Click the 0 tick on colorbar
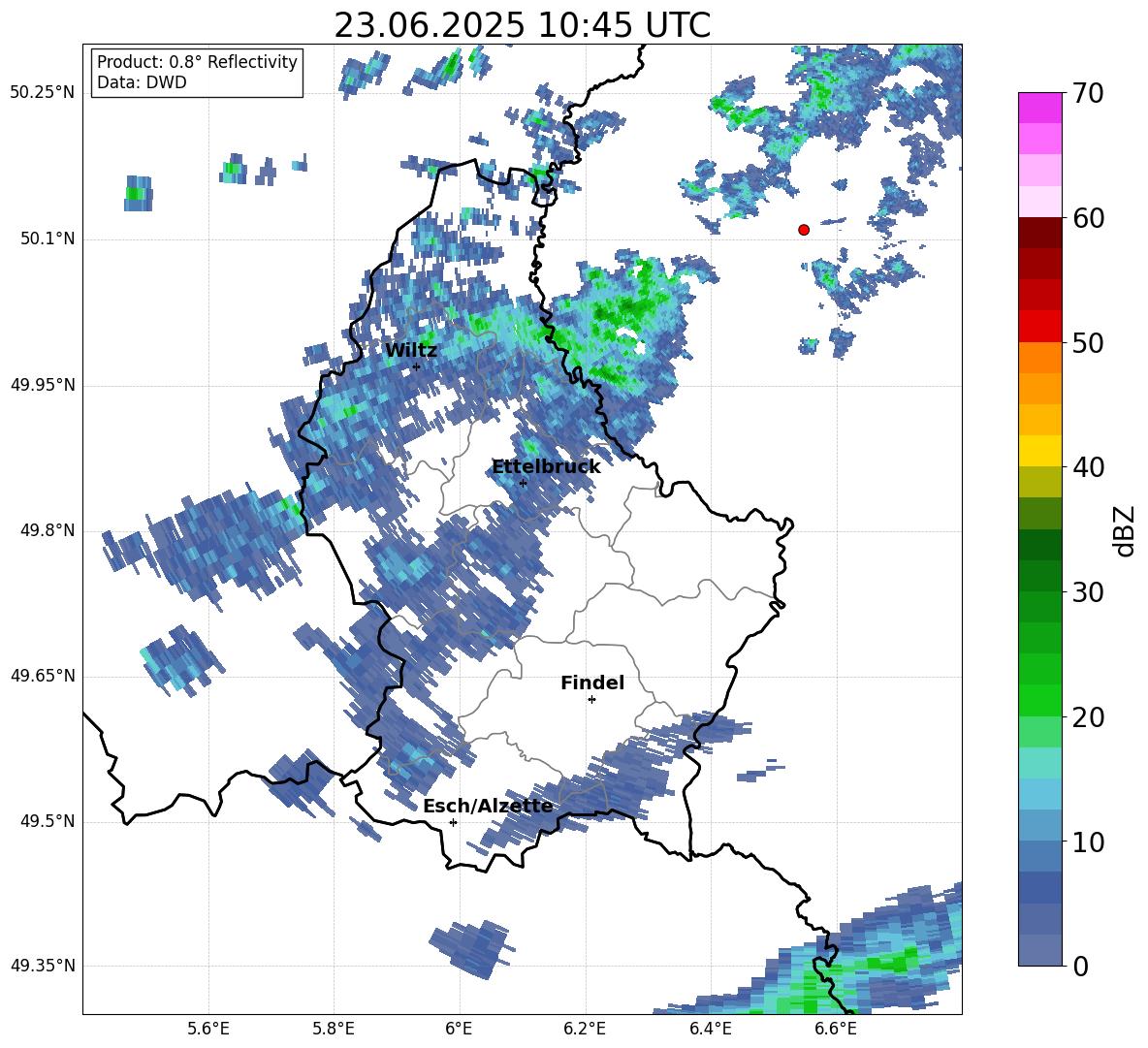This screenshot has height=1048, width=1148. click(x=1080, y=966)
